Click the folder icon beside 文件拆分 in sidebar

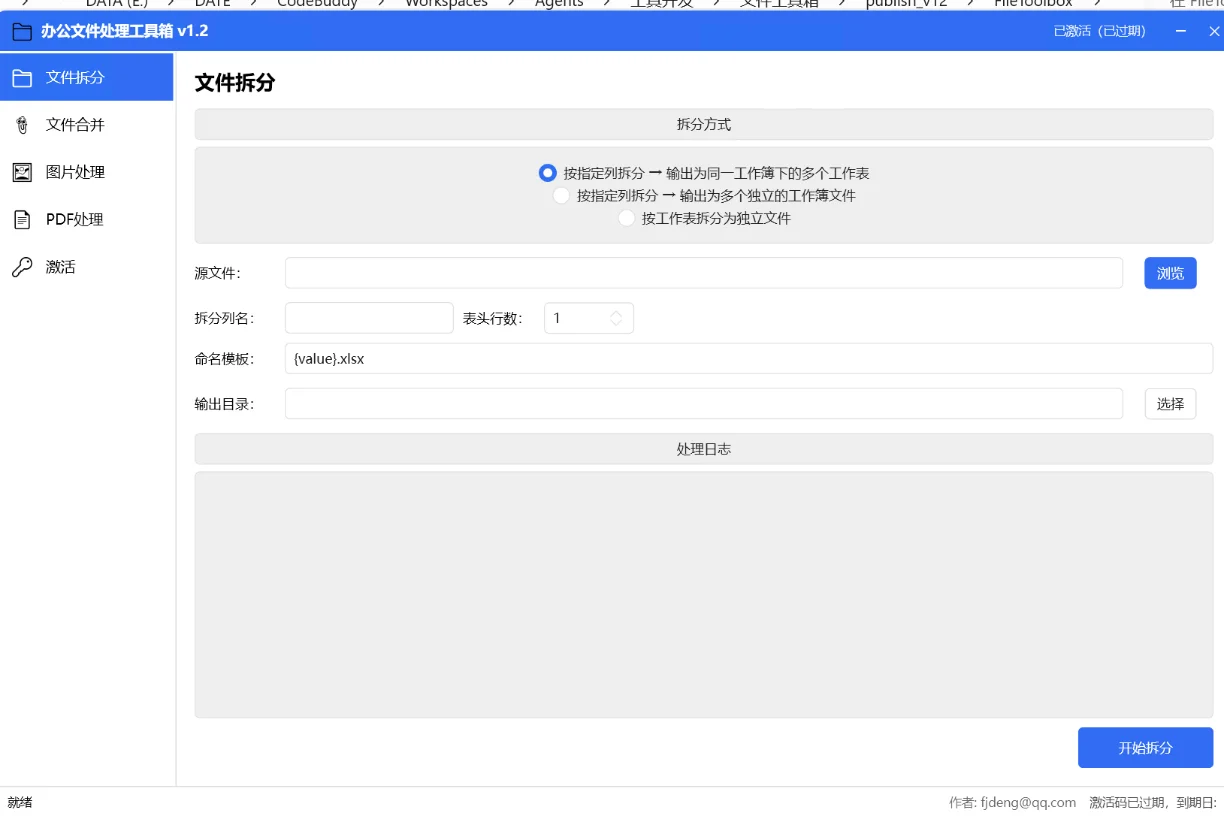tap(22, 77)
